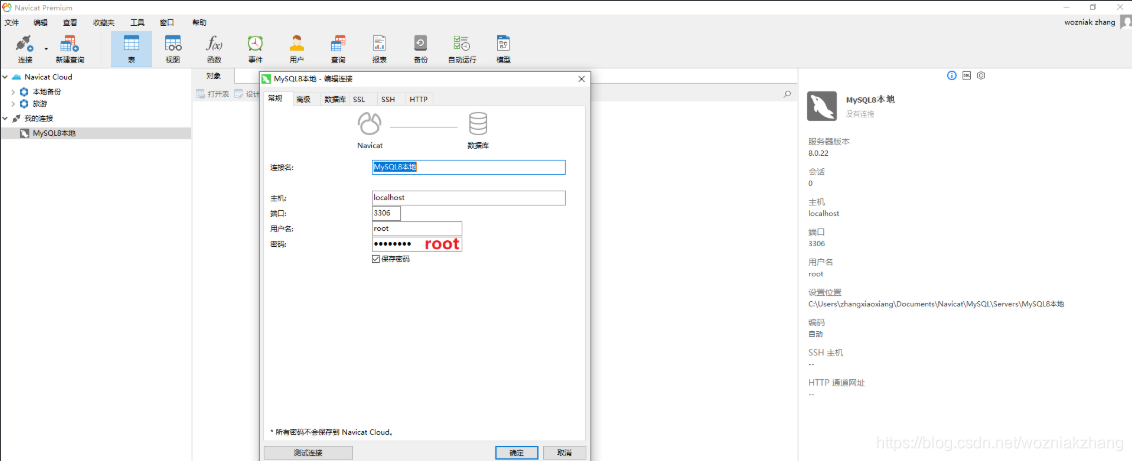Expand the 旅游 tree node chevron

click(13, 104)
